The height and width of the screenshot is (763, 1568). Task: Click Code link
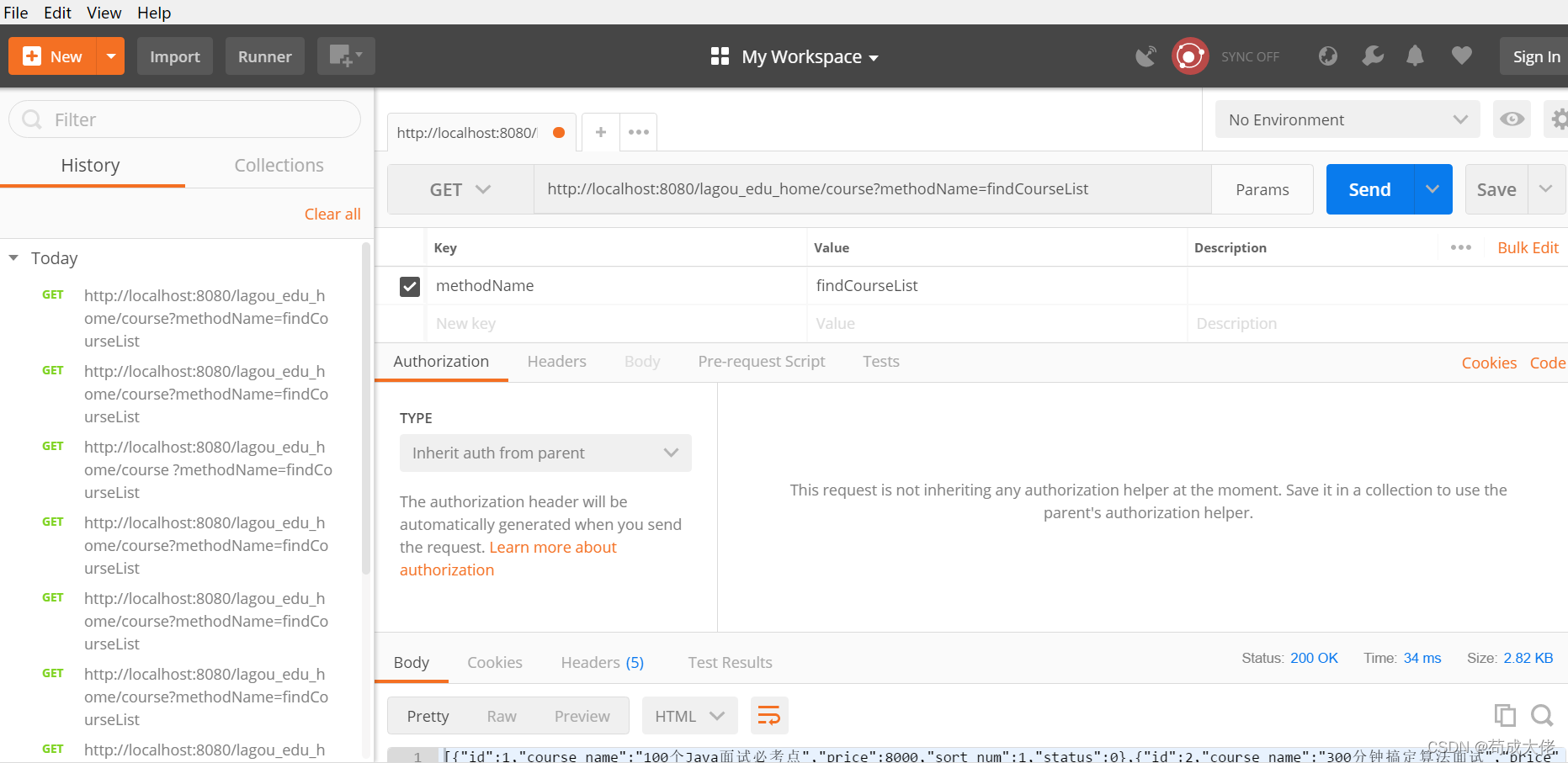1548,363
